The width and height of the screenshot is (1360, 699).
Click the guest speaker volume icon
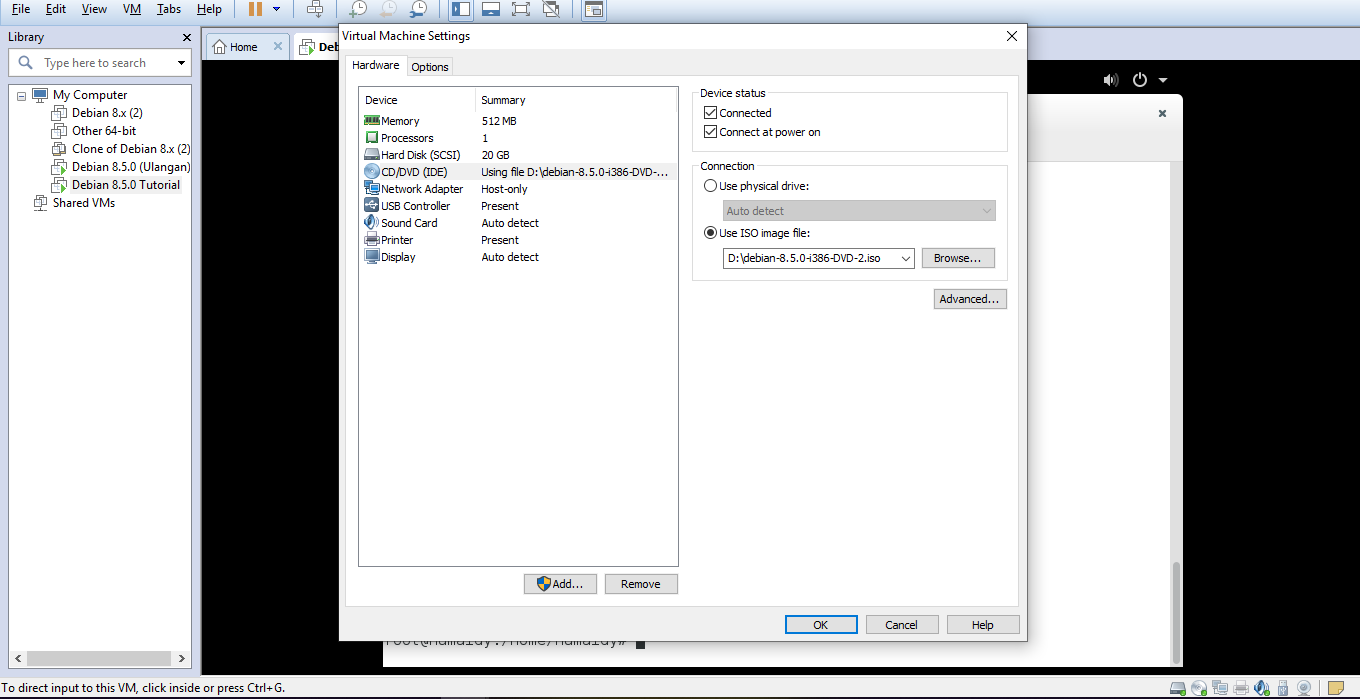1111,80
